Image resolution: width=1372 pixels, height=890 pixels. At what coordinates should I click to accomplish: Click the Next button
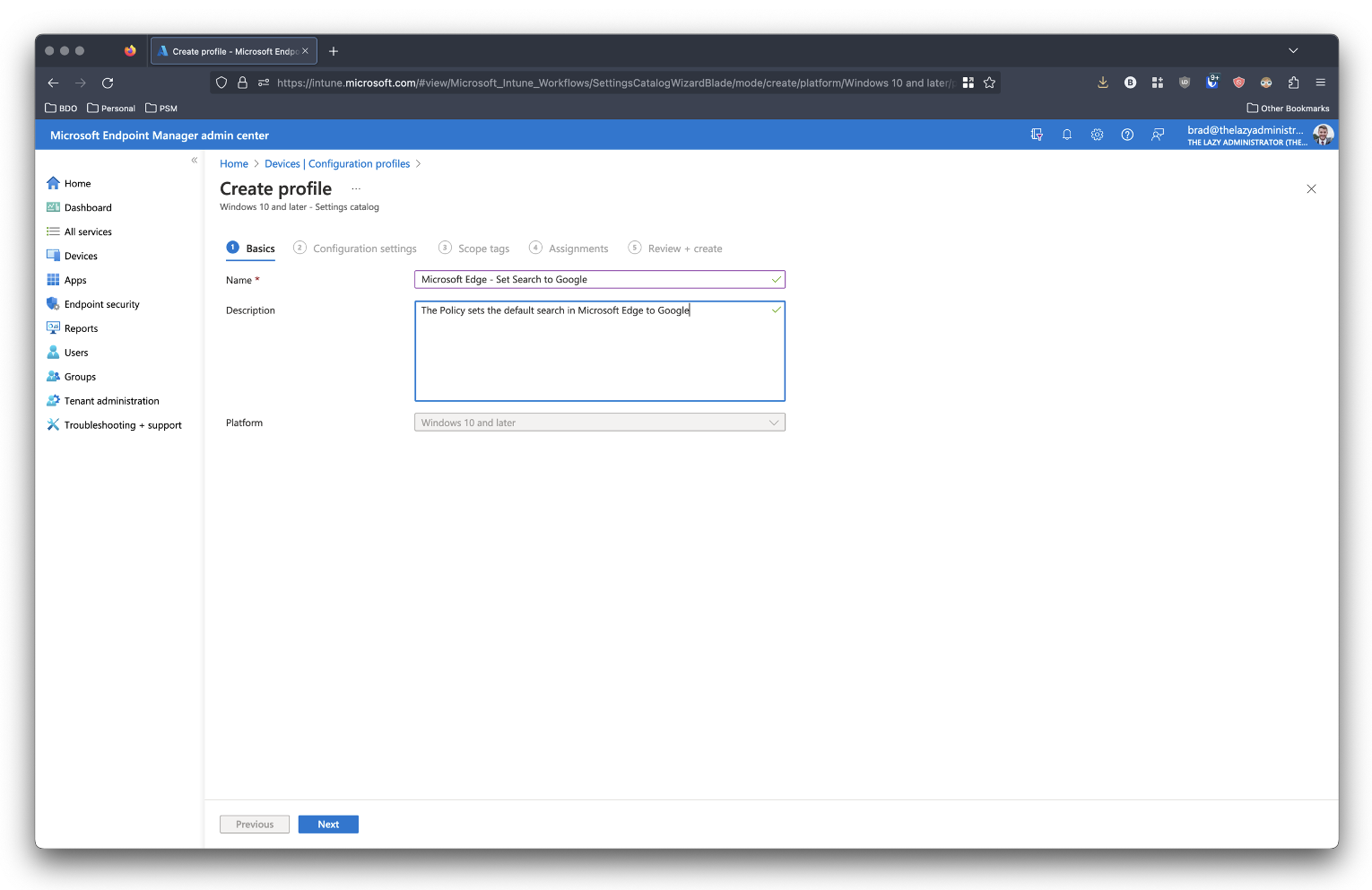tap(328, 825)
